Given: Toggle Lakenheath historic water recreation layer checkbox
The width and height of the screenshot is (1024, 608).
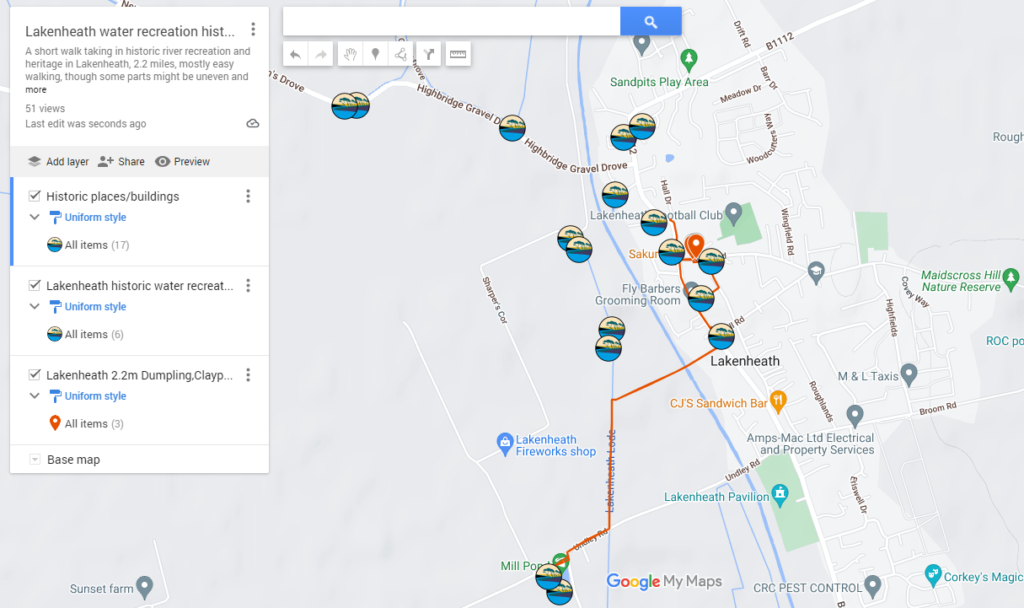Looking at the screenshot, I should 35,286.
